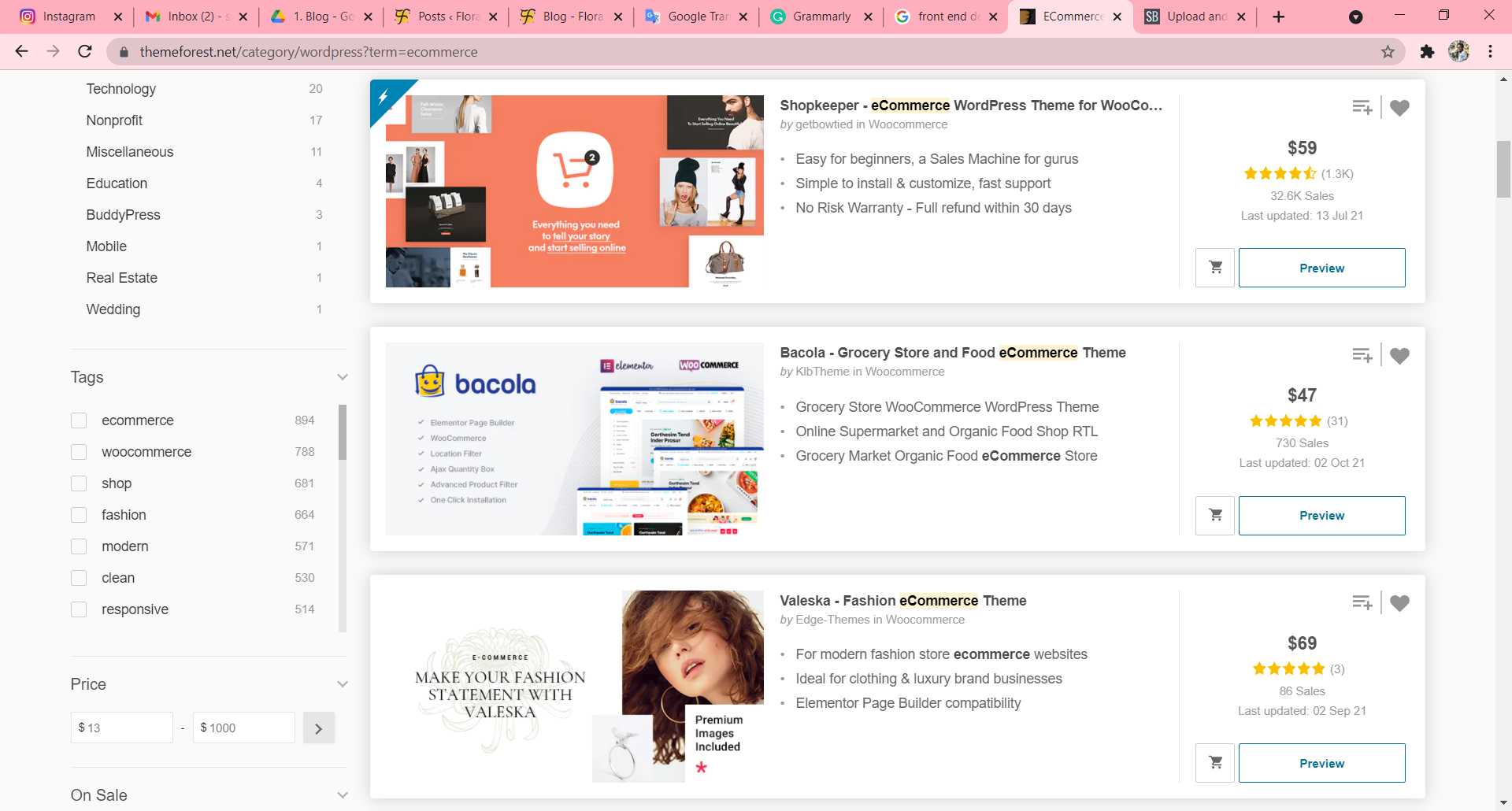Check the fashion tag filter
1512x811 pixels.
(x=79, y=515)
